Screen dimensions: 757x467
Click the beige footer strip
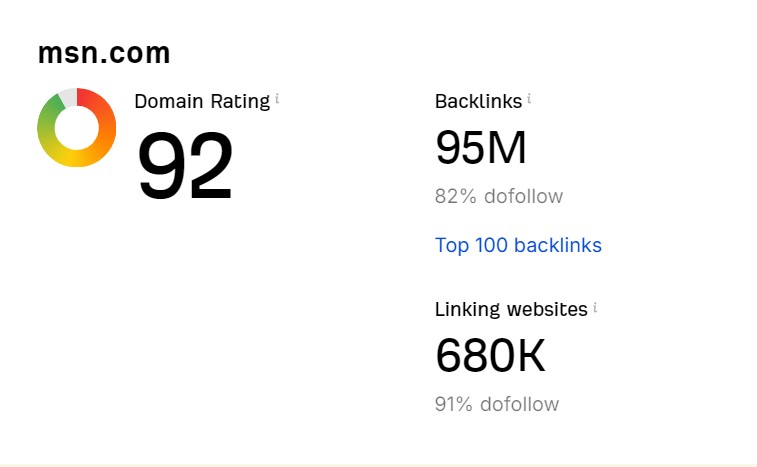tap(378, 465)
